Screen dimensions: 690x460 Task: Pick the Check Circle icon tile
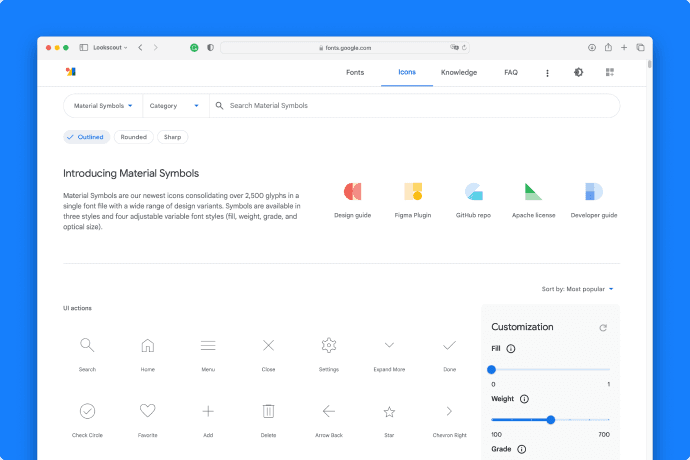87,411
